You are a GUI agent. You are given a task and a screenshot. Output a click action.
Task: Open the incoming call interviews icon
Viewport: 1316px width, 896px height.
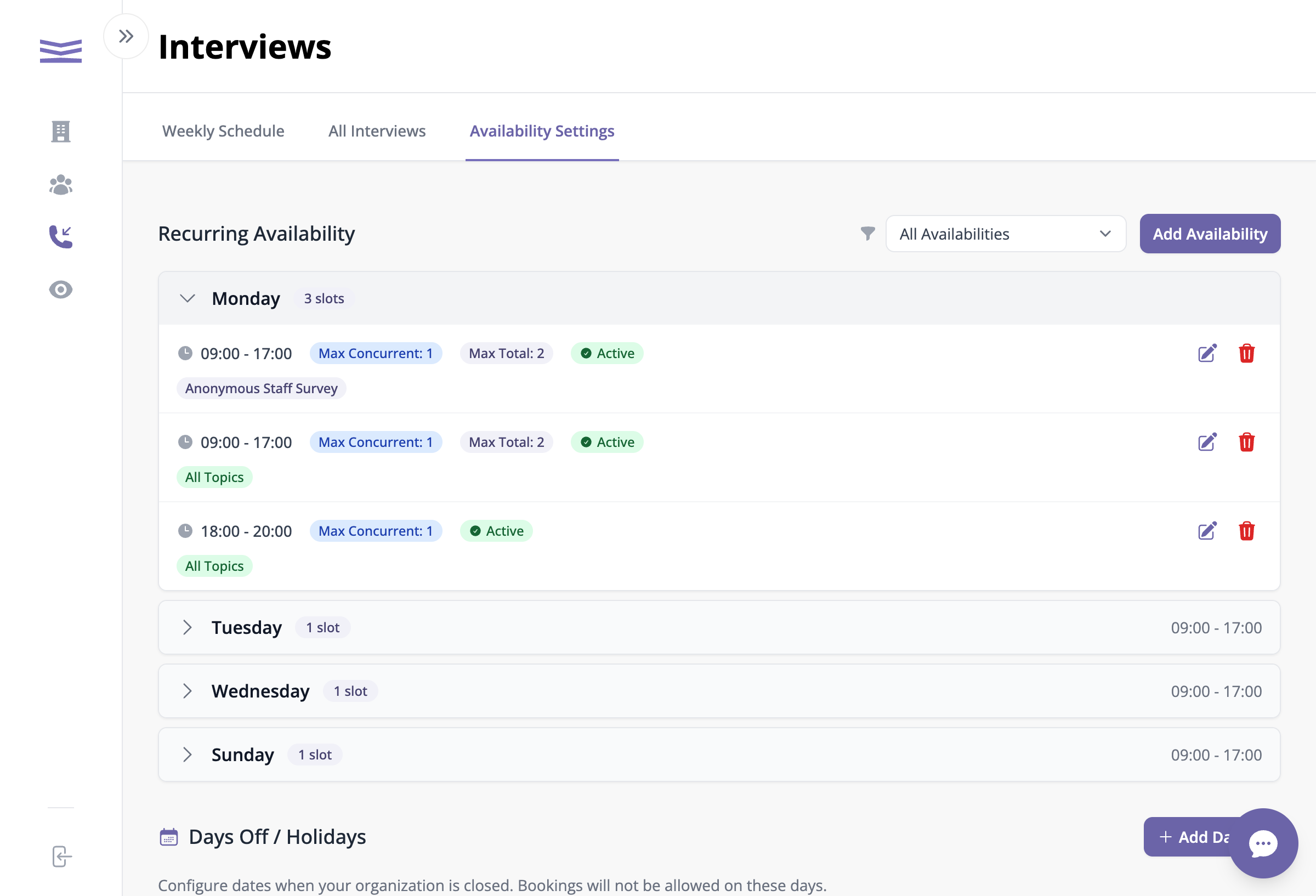tap(60, 237)
